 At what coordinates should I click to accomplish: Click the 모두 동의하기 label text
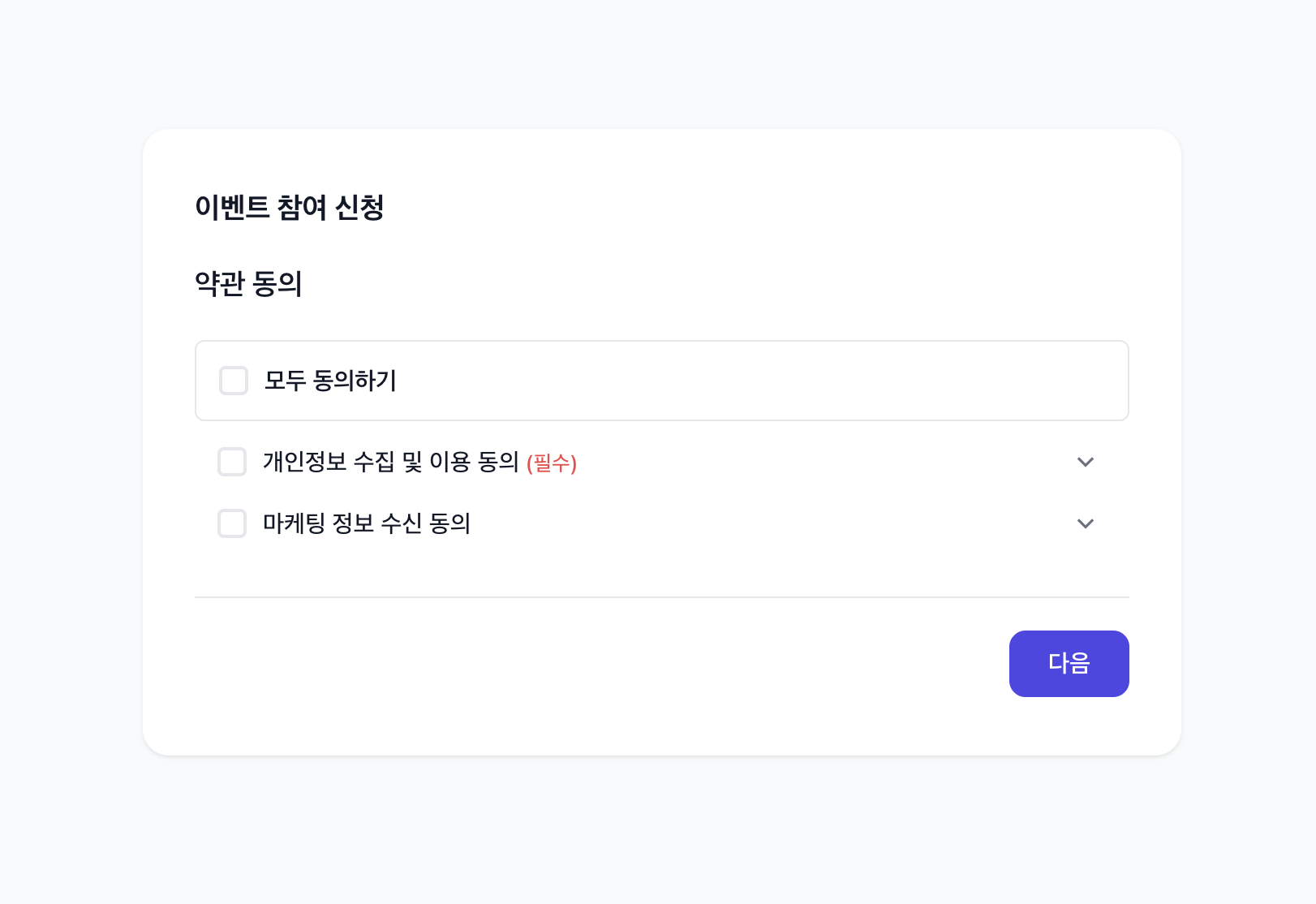[x=330, y=381]
